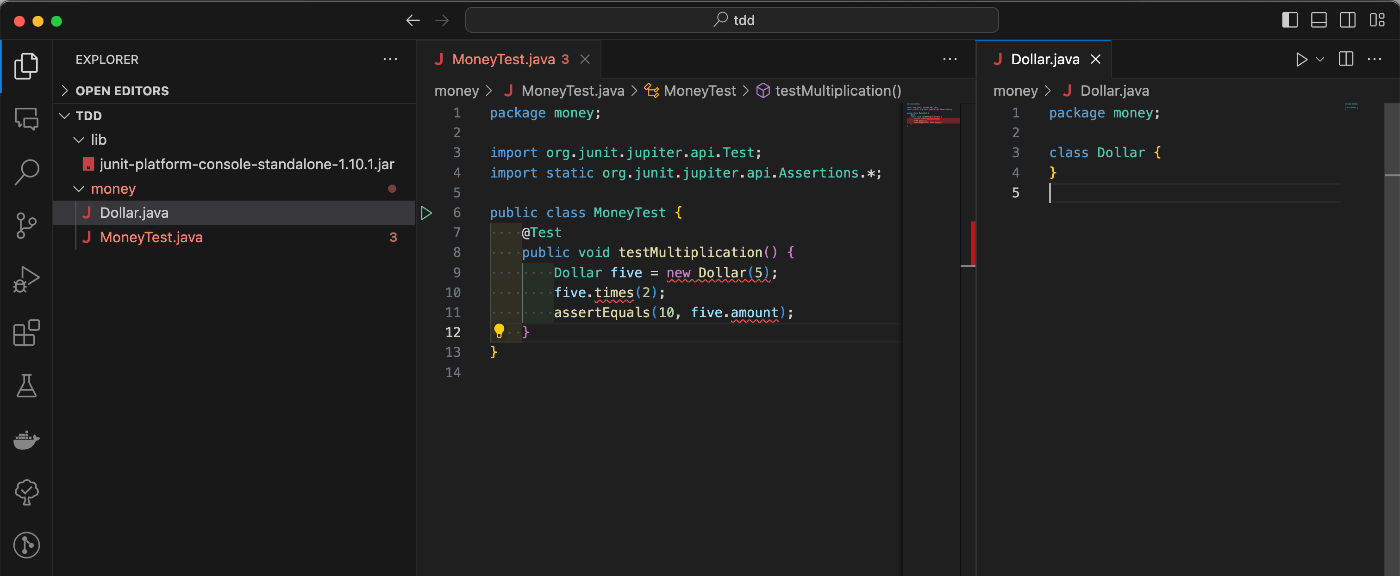The image size is (1400, 576).
Task: Open the Explorer view in activity bar
Action: 27,67
